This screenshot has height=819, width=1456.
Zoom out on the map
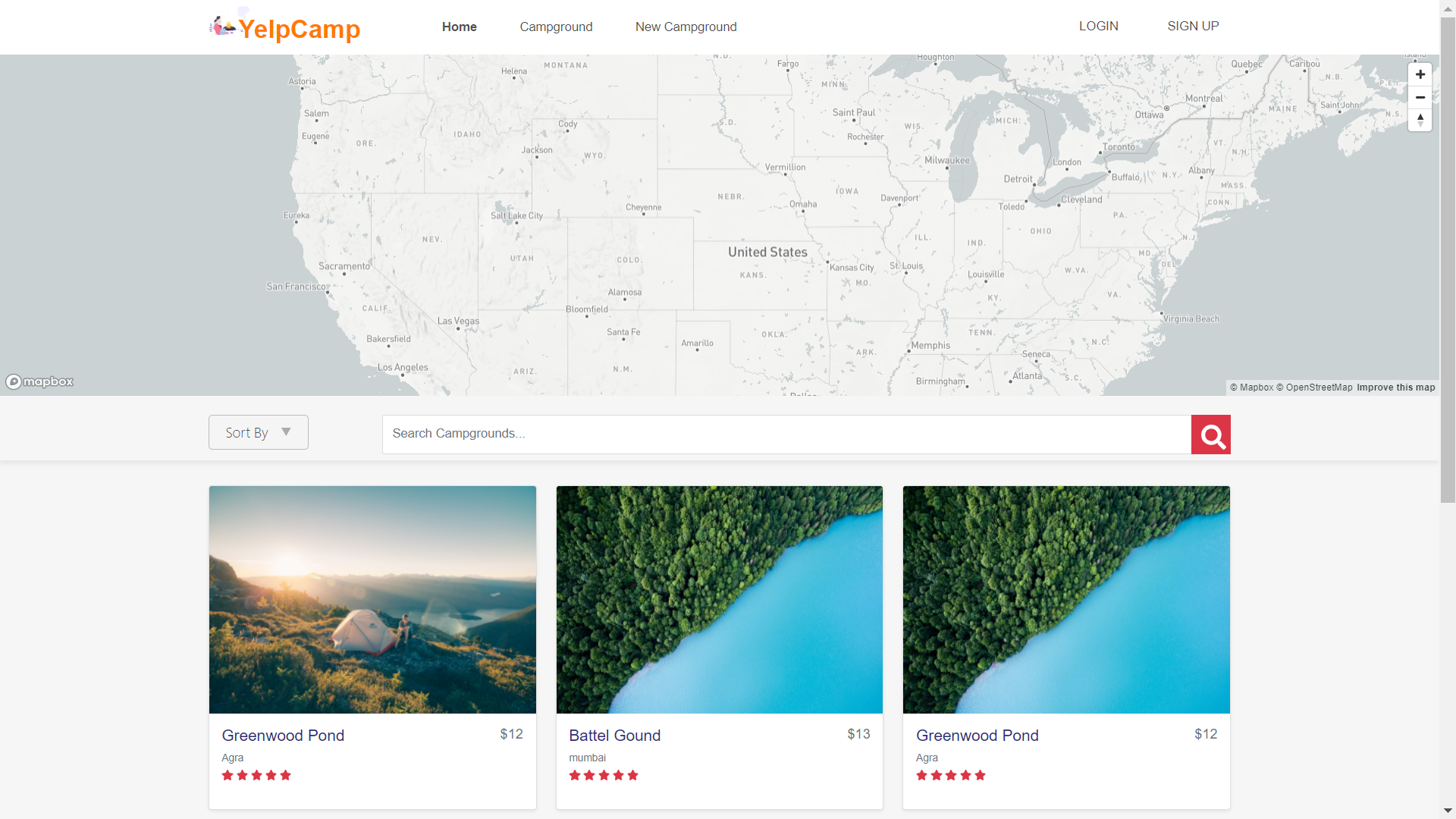pyautogui.click(x=1420, y=97)
